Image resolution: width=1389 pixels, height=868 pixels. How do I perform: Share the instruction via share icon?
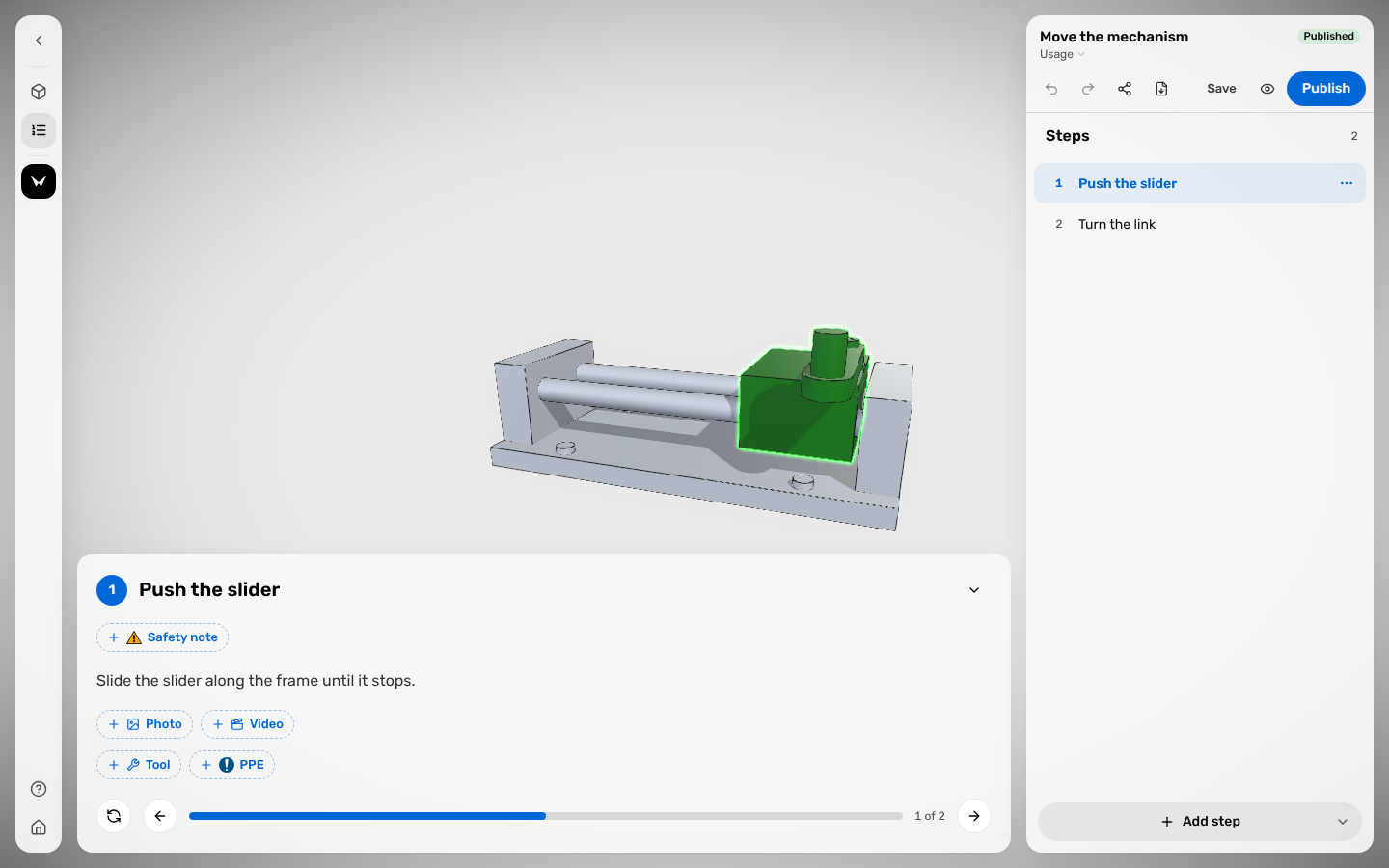(x=1125, y=89)
